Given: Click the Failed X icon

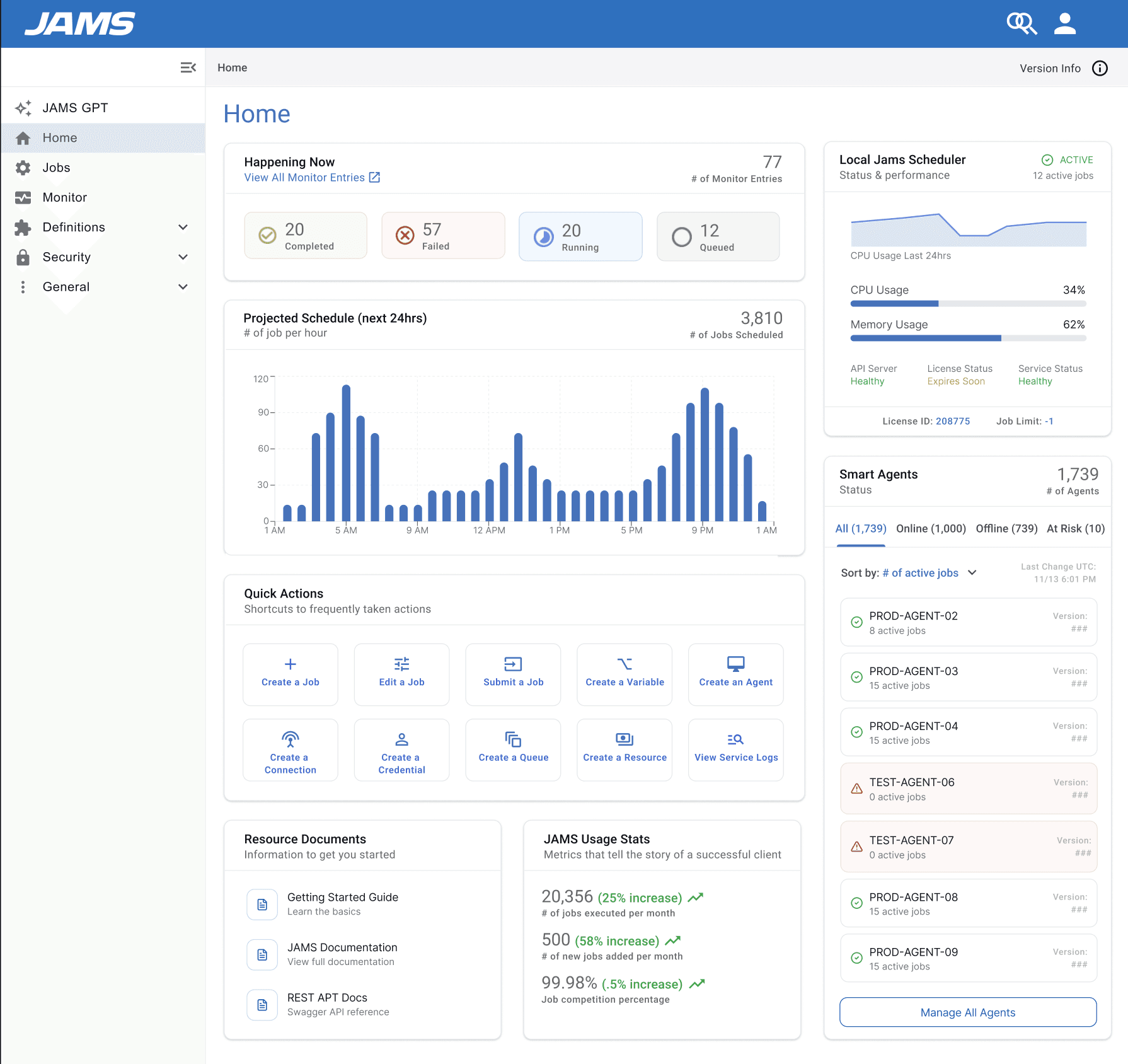Looking at the screenshot, I should tap(405, 235).
